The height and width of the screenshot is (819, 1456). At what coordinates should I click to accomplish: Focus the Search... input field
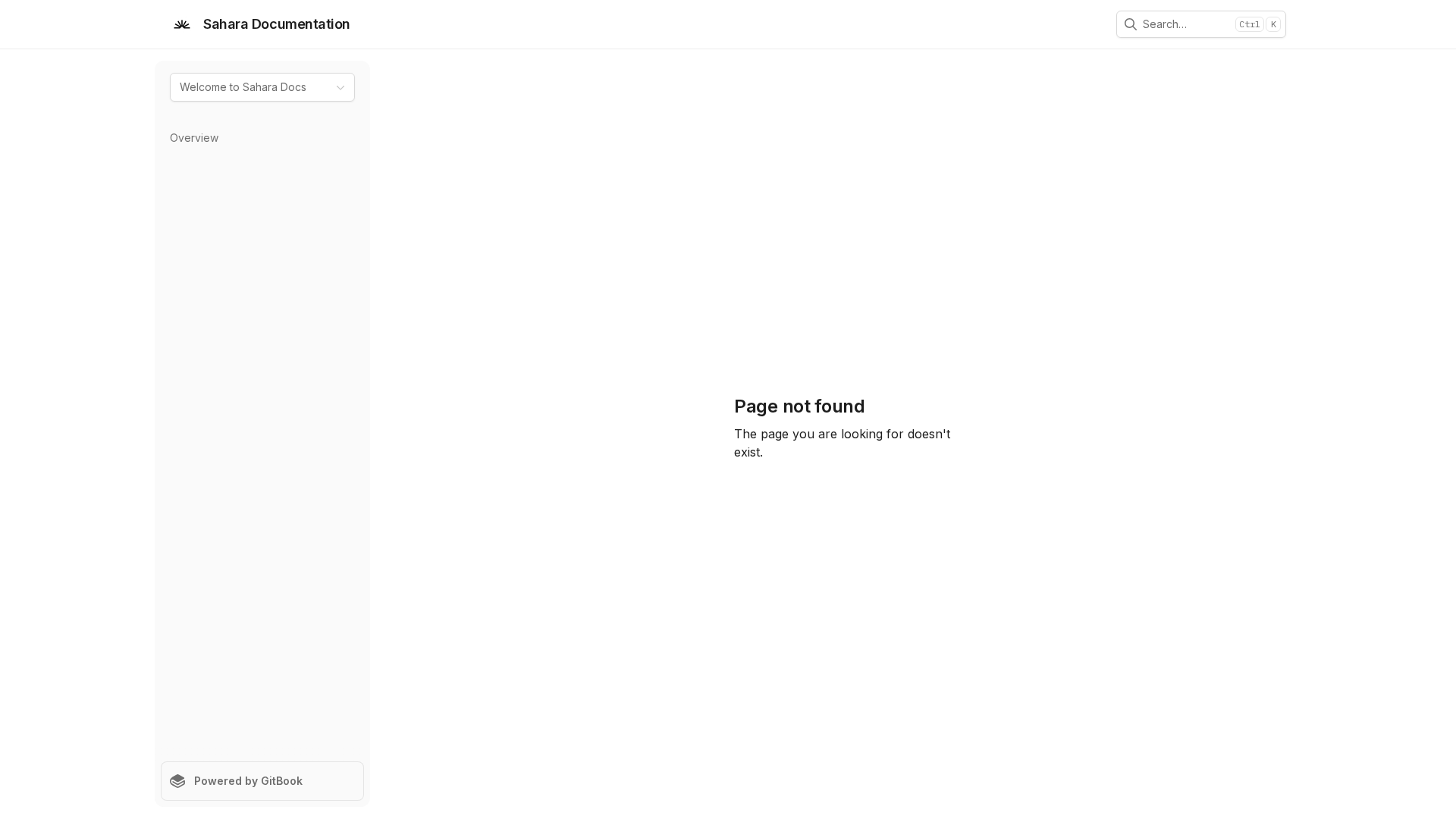click(x=1206, y=24)
